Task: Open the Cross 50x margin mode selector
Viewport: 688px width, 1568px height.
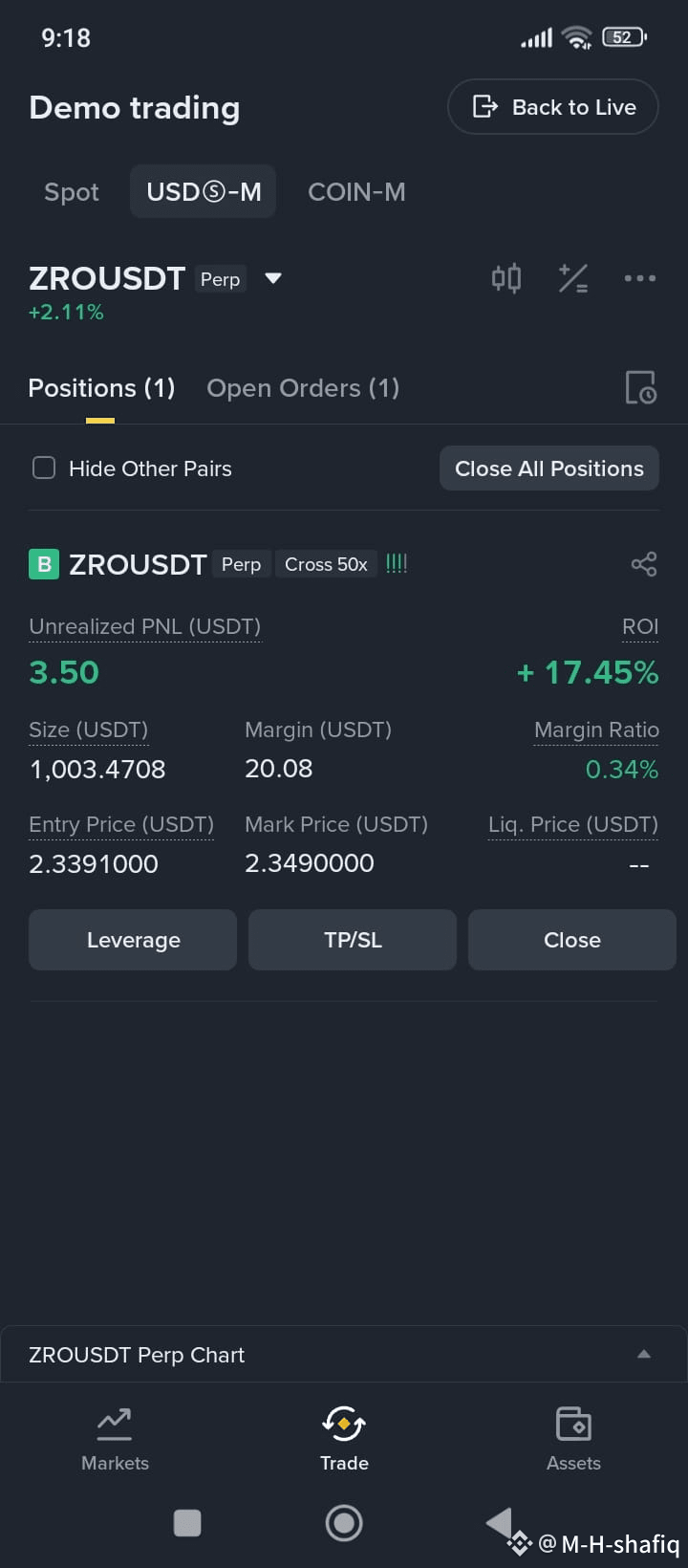Action: click(x=326, y=564)
